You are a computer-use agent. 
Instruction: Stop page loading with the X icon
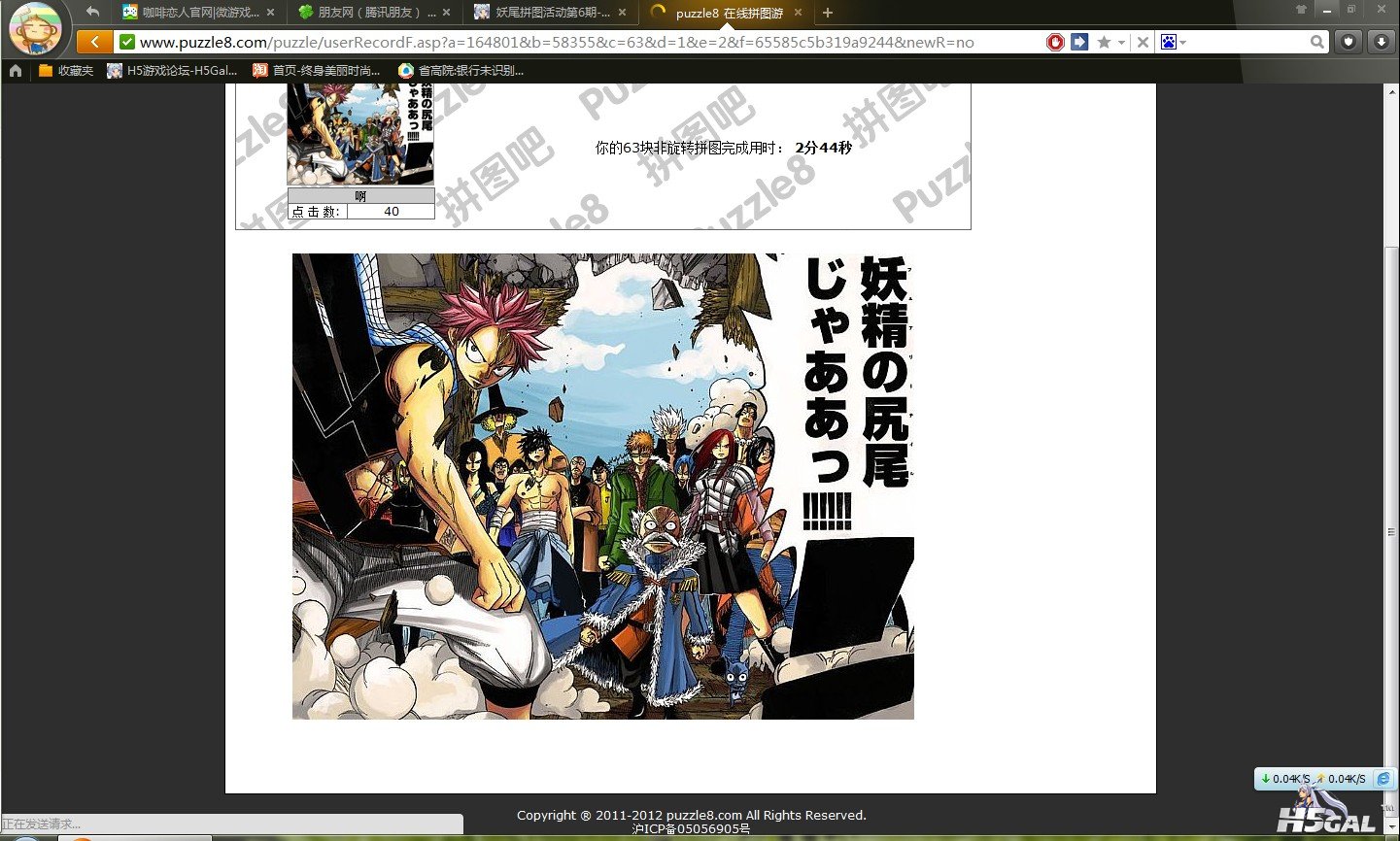point(1143,42)
